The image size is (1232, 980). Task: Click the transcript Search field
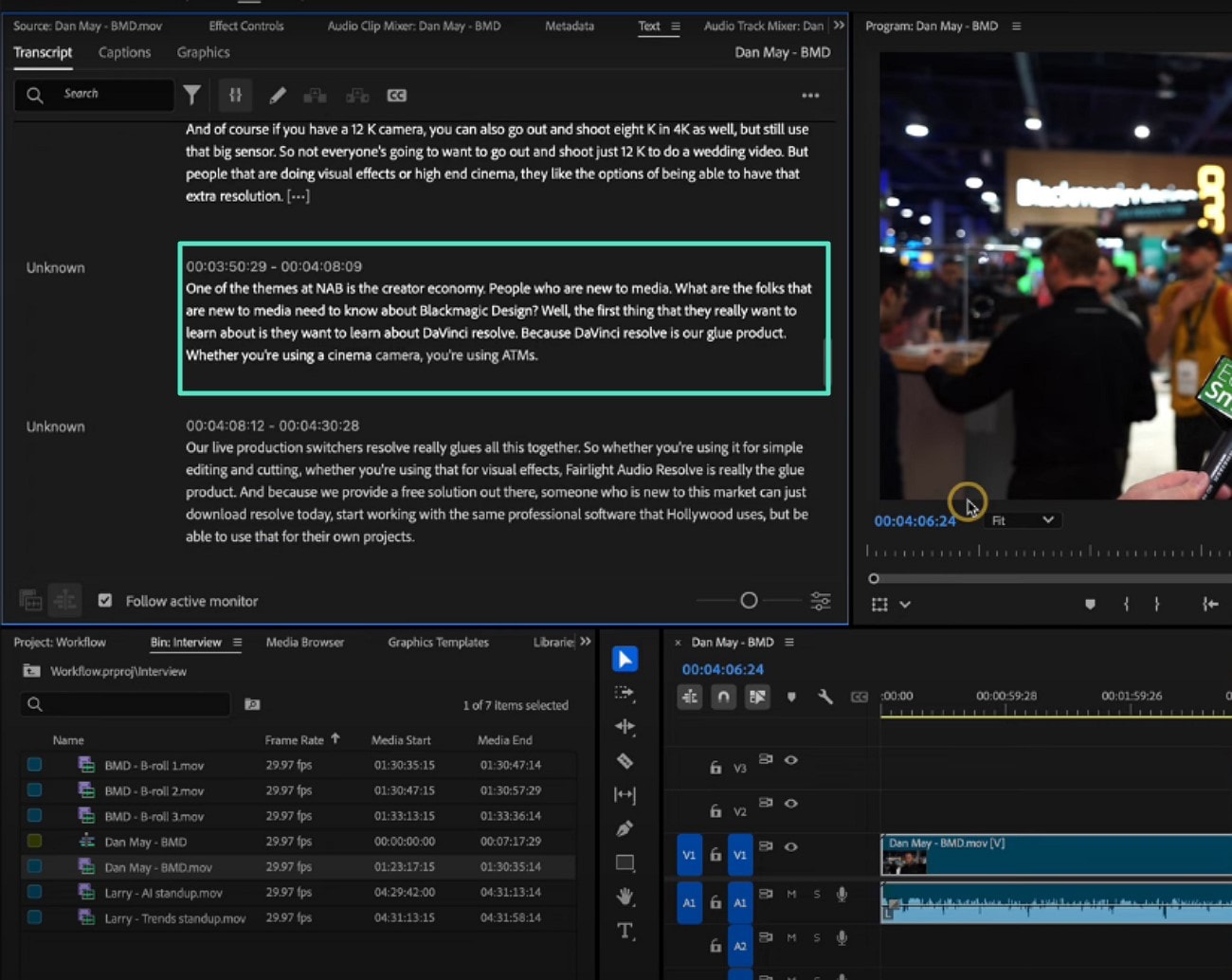(x=104, y=94)
